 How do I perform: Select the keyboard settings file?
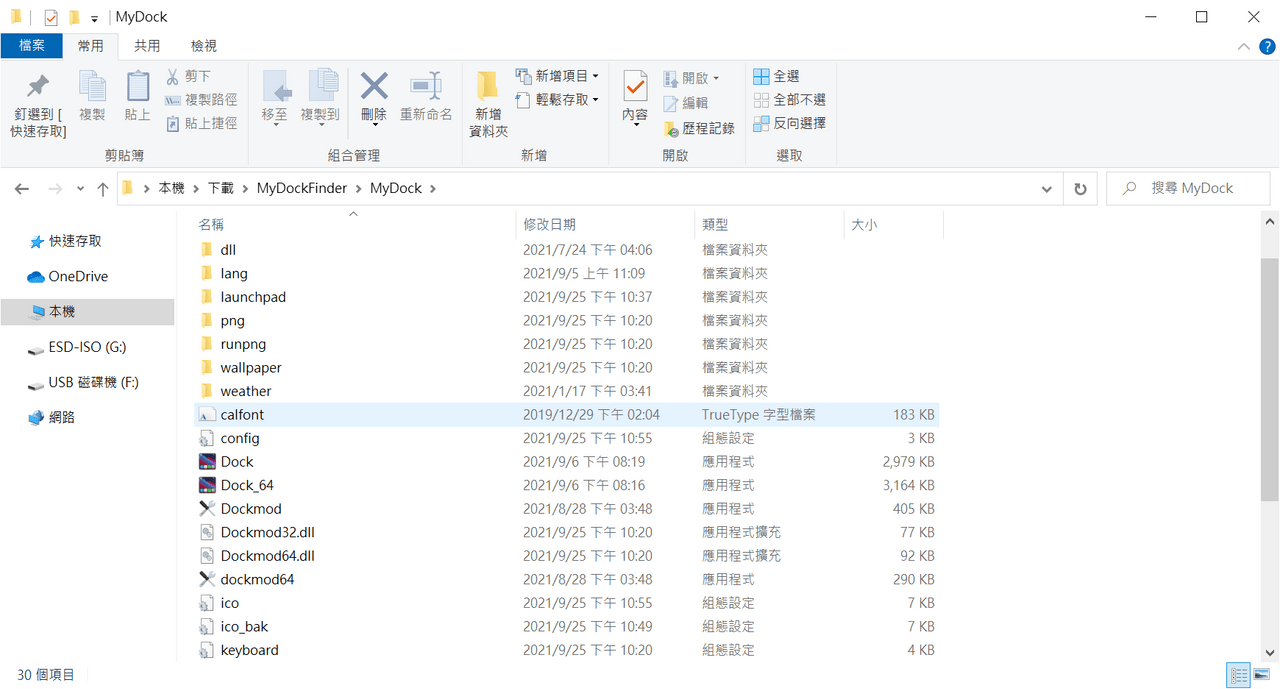click(x=249, y=650)
